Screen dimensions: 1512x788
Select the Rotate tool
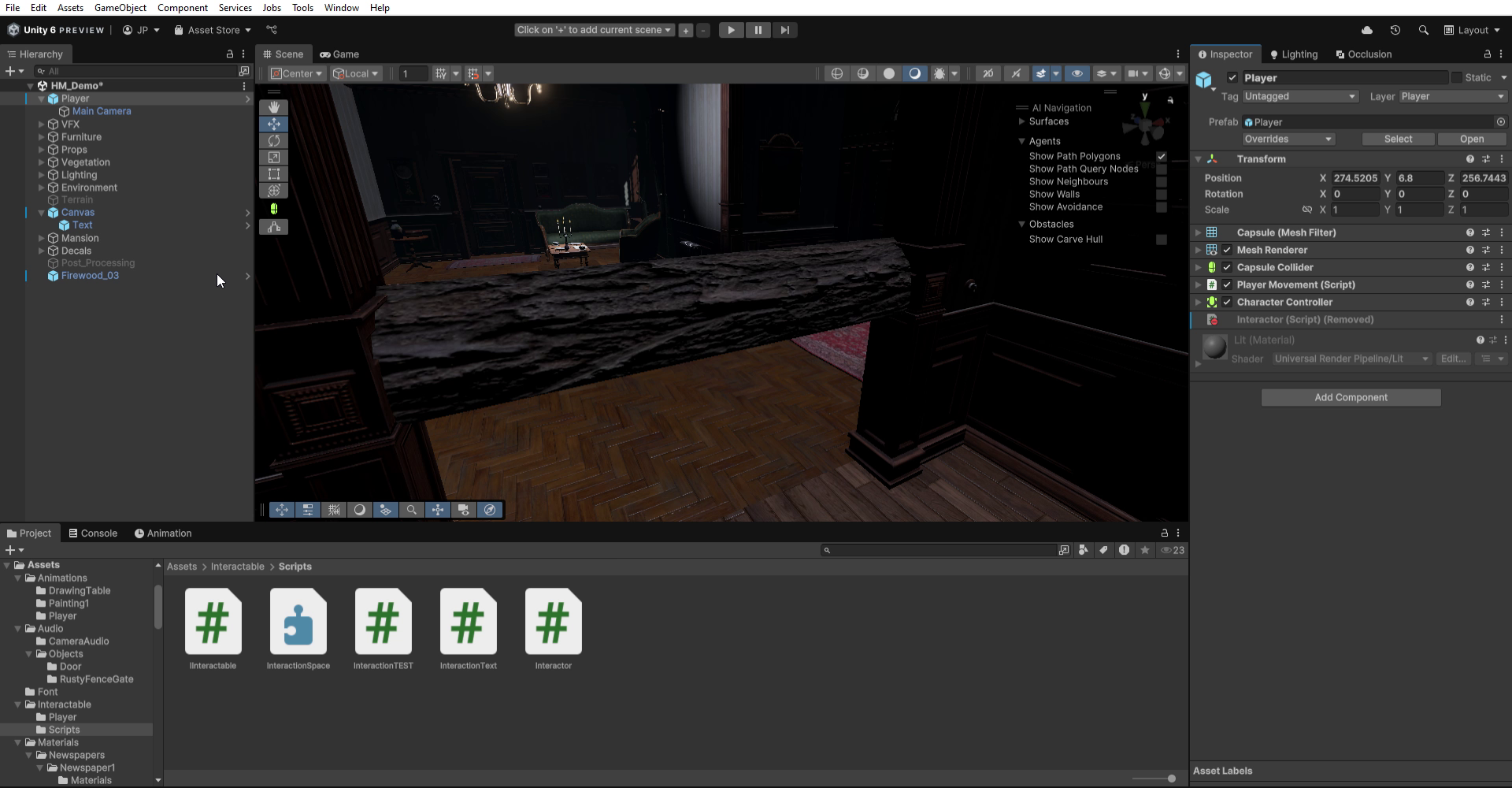[x=274, y=140]
